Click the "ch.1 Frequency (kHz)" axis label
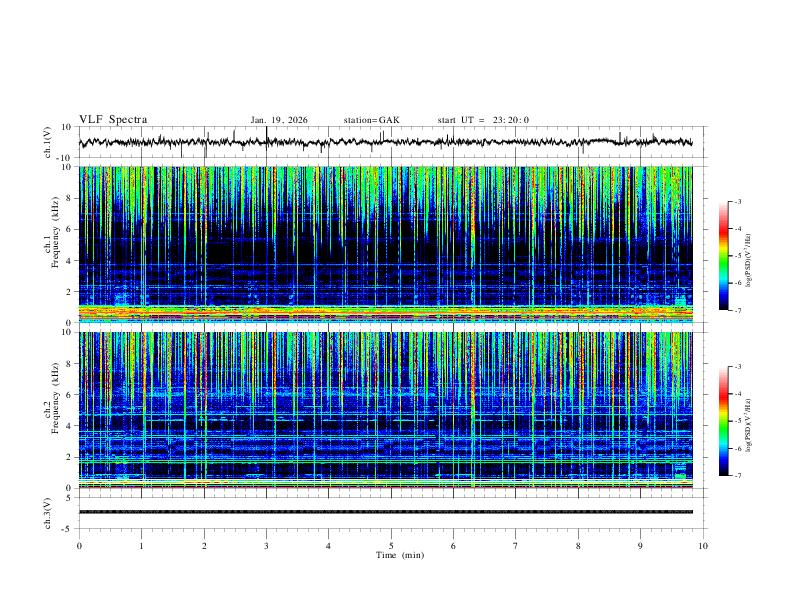 52,232
